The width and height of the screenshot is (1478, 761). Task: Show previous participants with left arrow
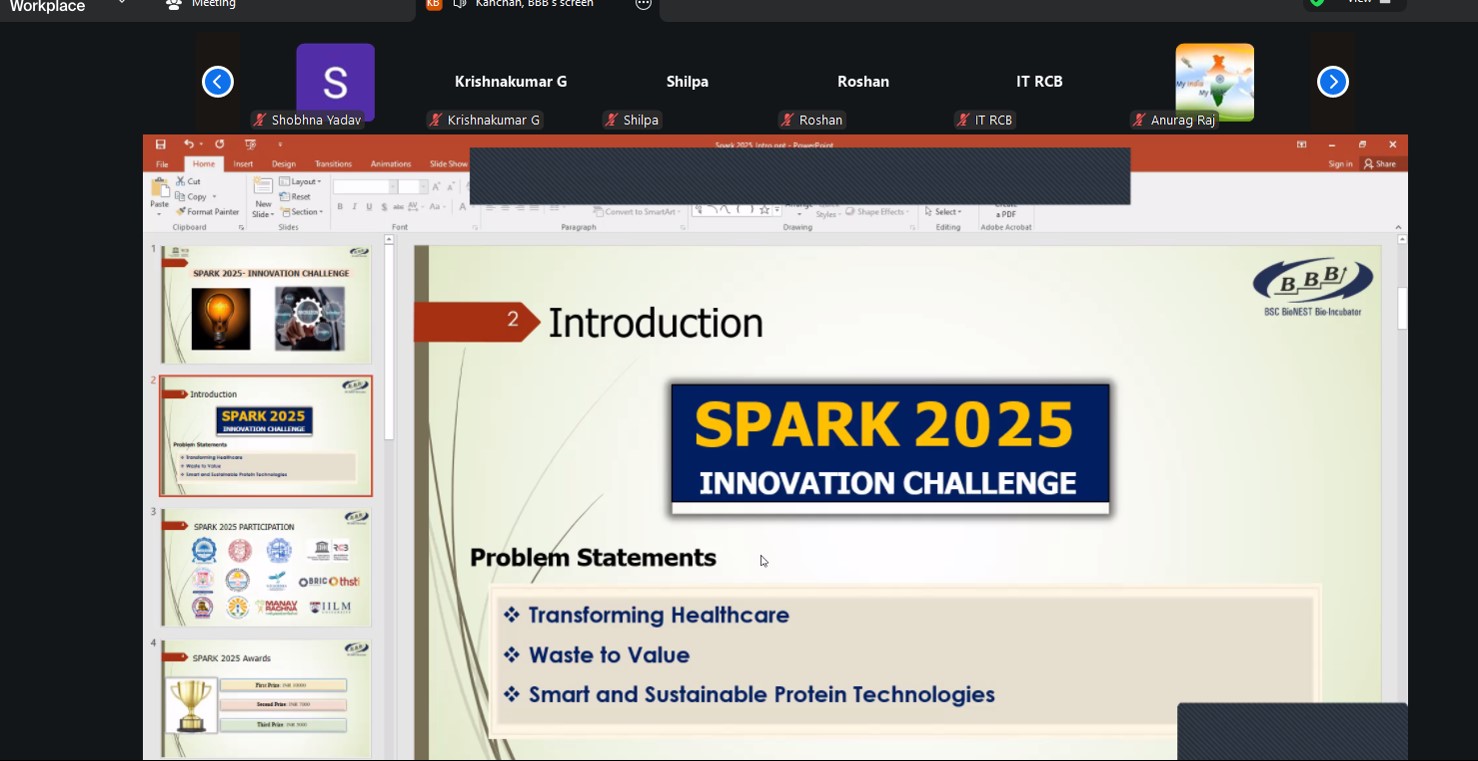coord(218,82)
